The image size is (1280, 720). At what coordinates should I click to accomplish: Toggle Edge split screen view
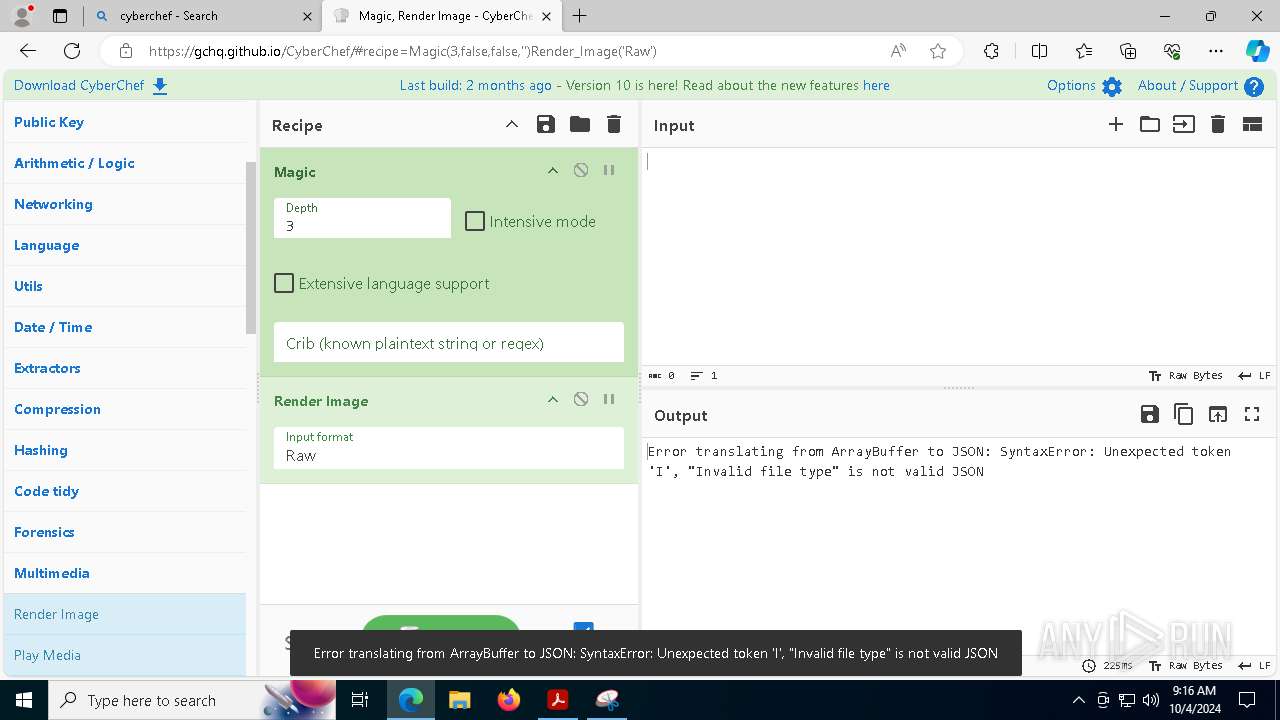tap(1039, 51)
